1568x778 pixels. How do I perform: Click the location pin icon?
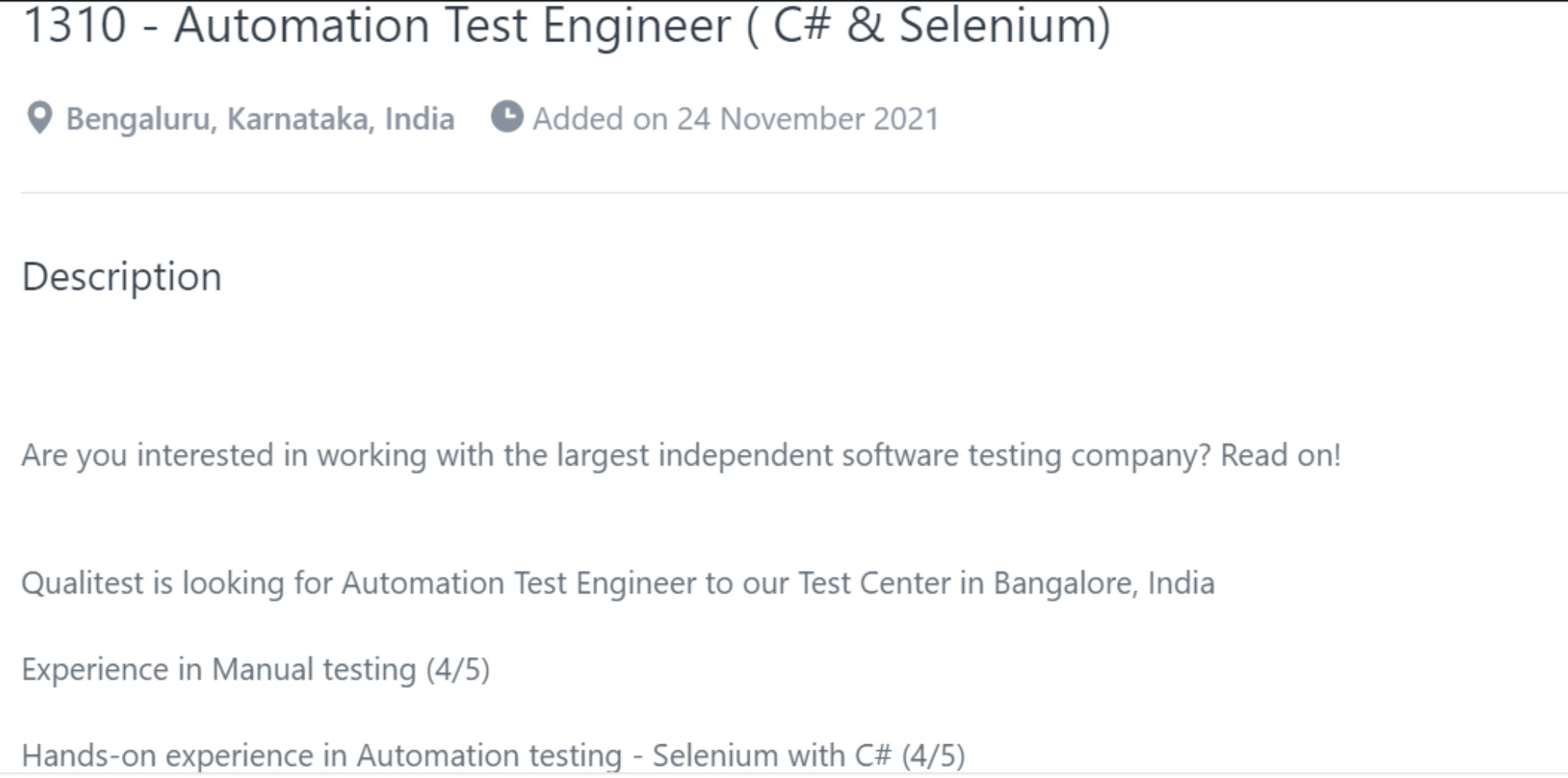pyautogui.click(x=39, y=118)
